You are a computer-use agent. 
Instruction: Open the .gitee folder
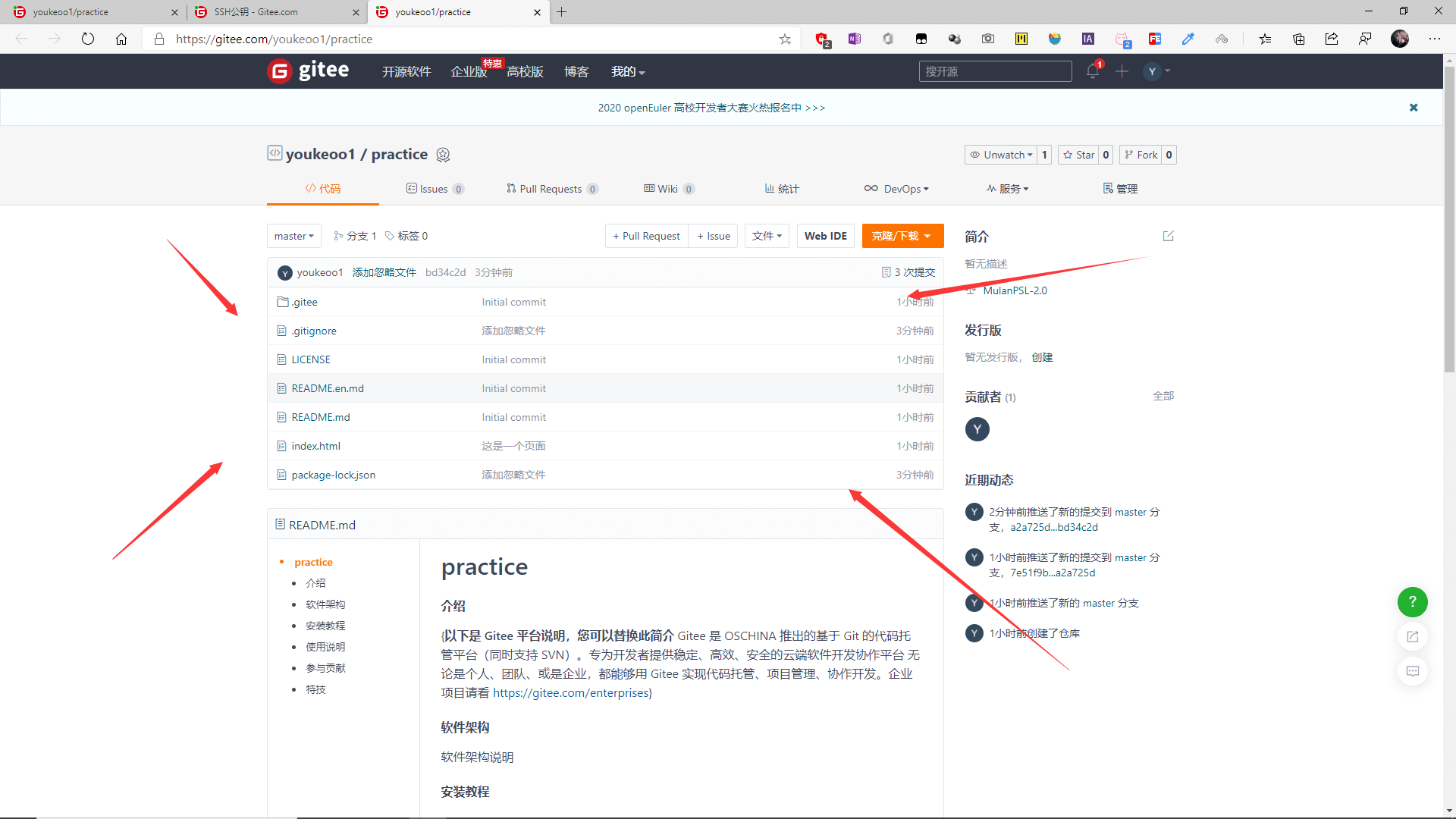[x=304, y=302]
